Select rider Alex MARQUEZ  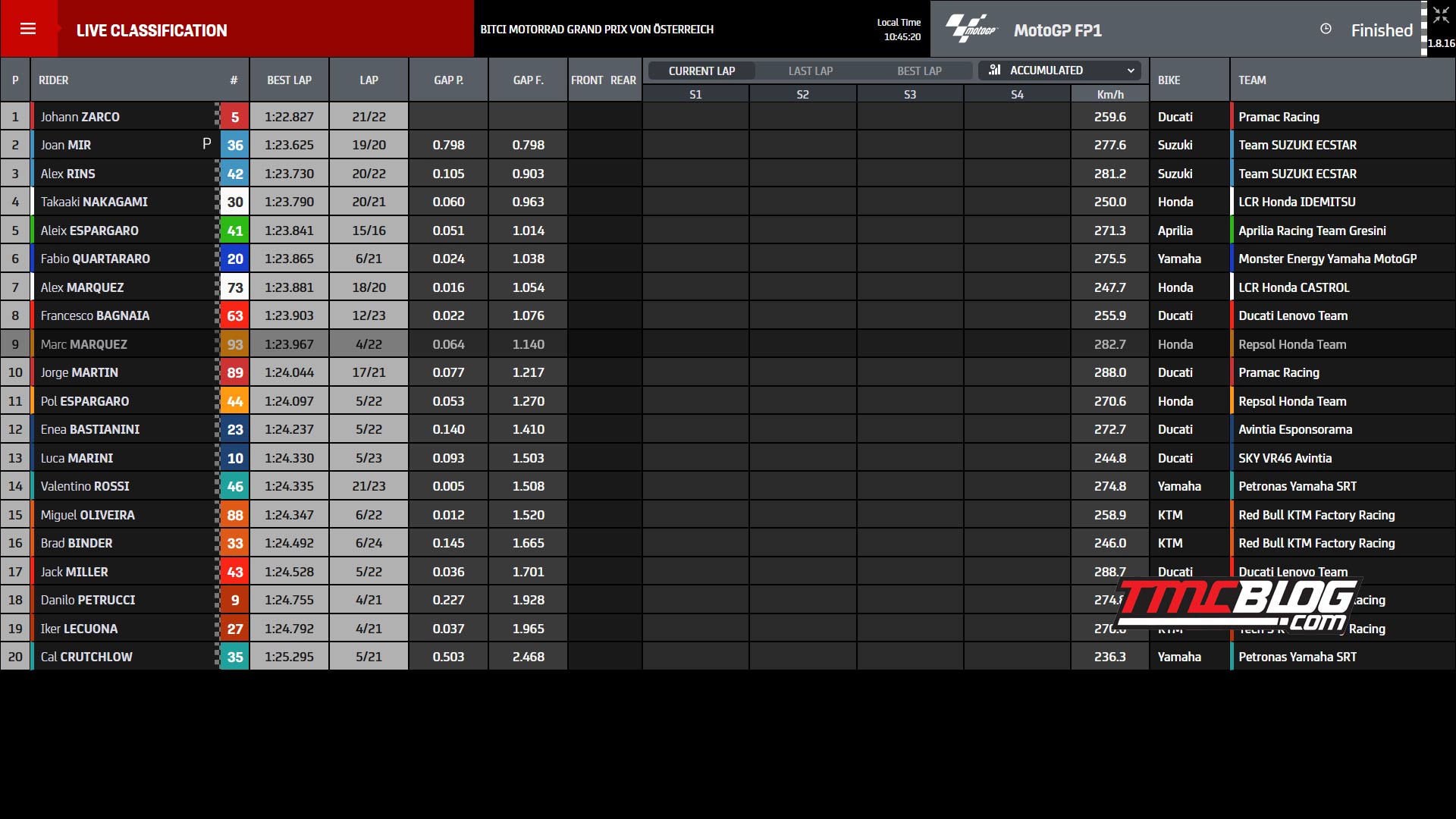coord(82,287)
